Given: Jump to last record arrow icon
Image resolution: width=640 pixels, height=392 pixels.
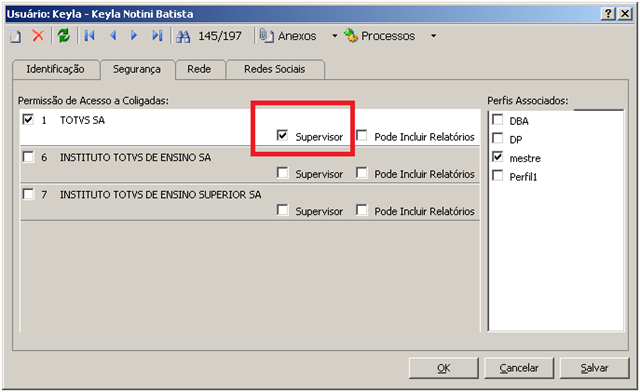Looking at the screenshot, I should (x=157, y=36).
